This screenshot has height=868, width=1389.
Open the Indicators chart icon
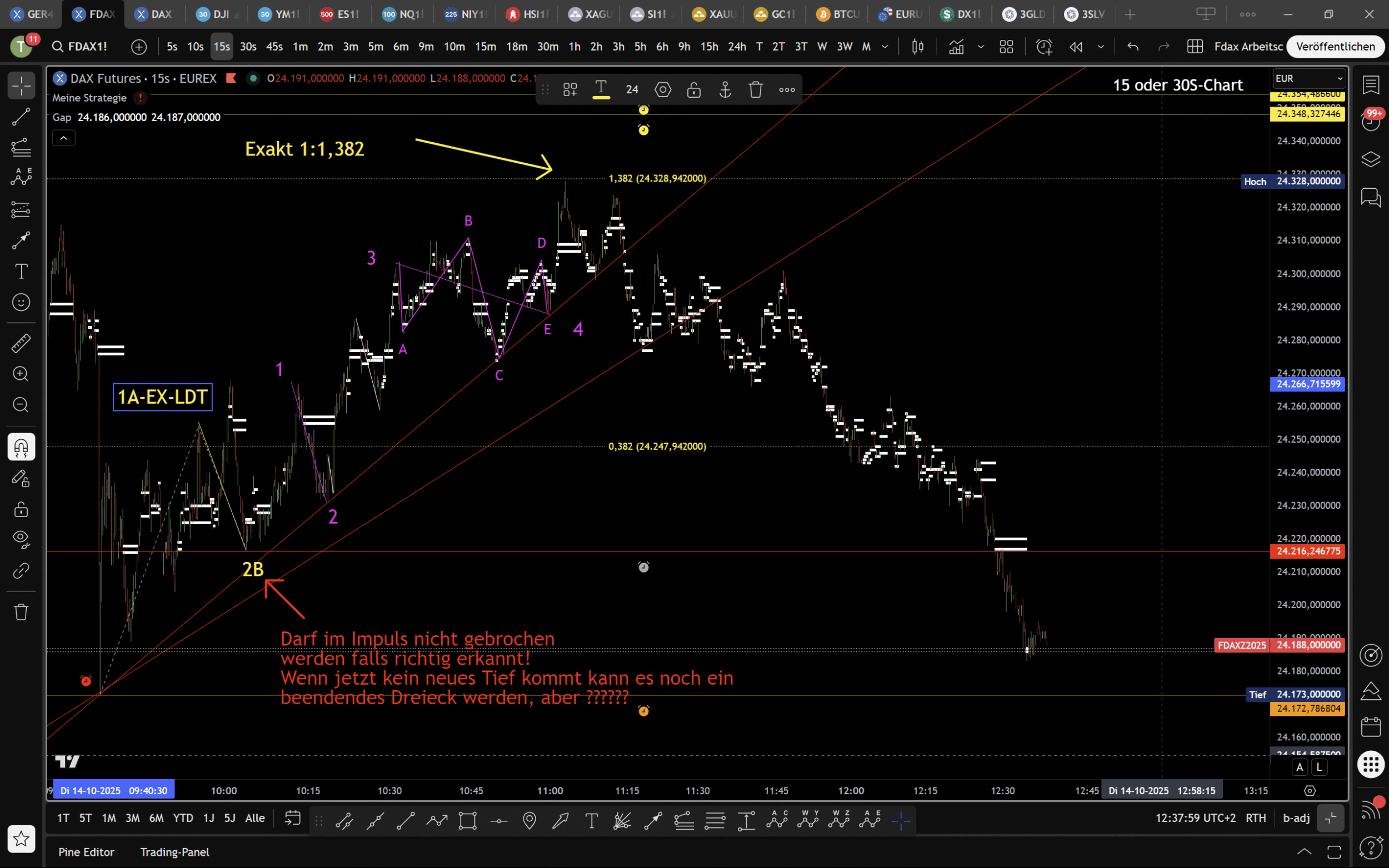point(956,47)
